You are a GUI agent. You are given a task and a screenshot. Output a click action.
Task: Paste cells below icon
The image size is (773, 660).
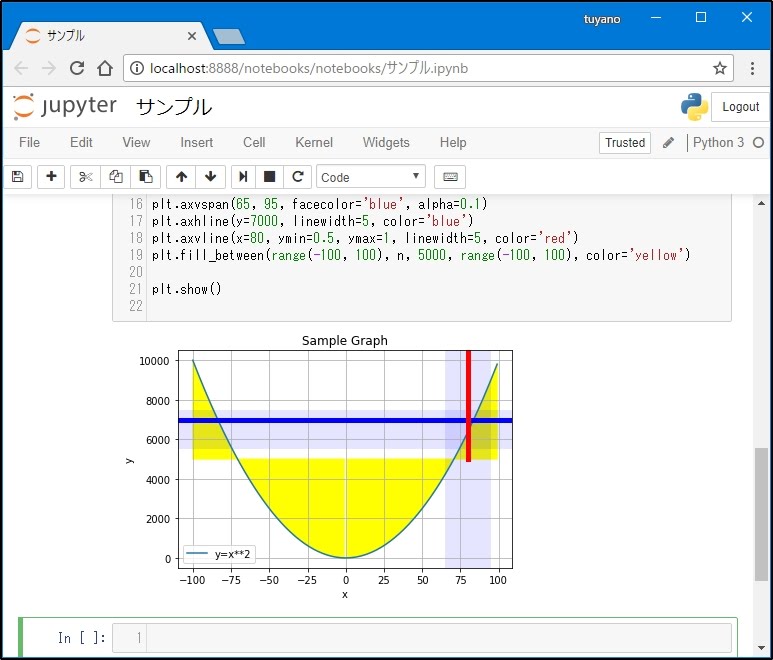point(145,177)
